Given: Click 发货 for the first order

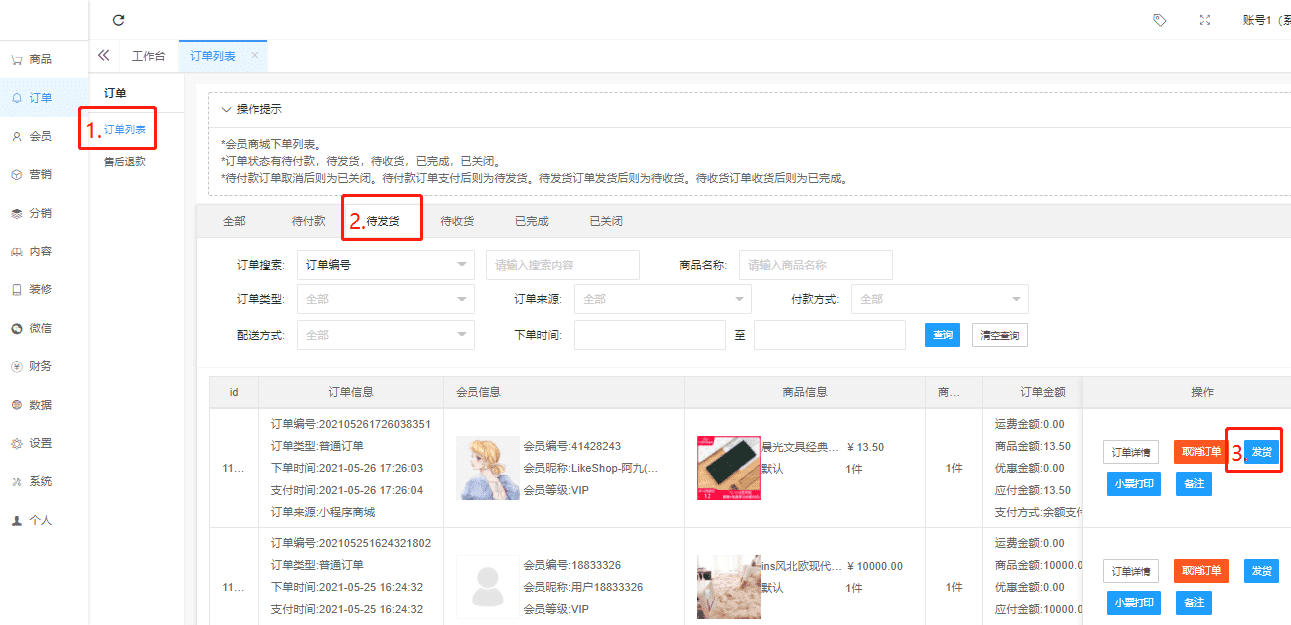Looking at the screenshot, I should coord(1262,452).
